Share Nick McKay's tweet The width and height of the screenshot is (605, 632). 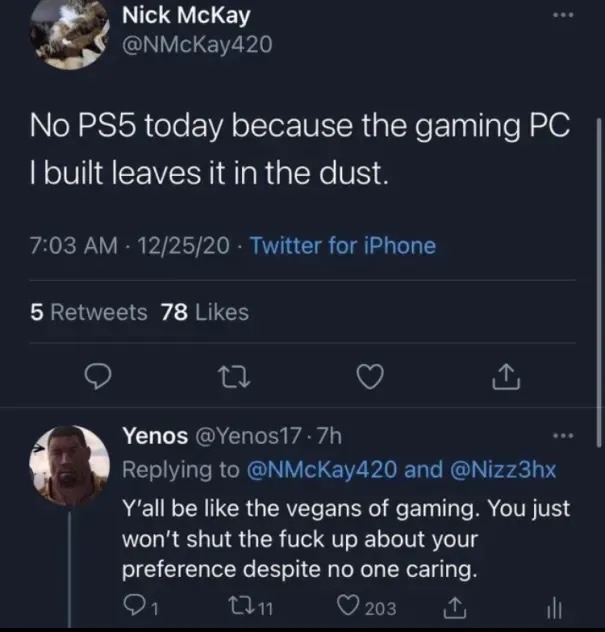pyautogui.click(x=506, y=377)
